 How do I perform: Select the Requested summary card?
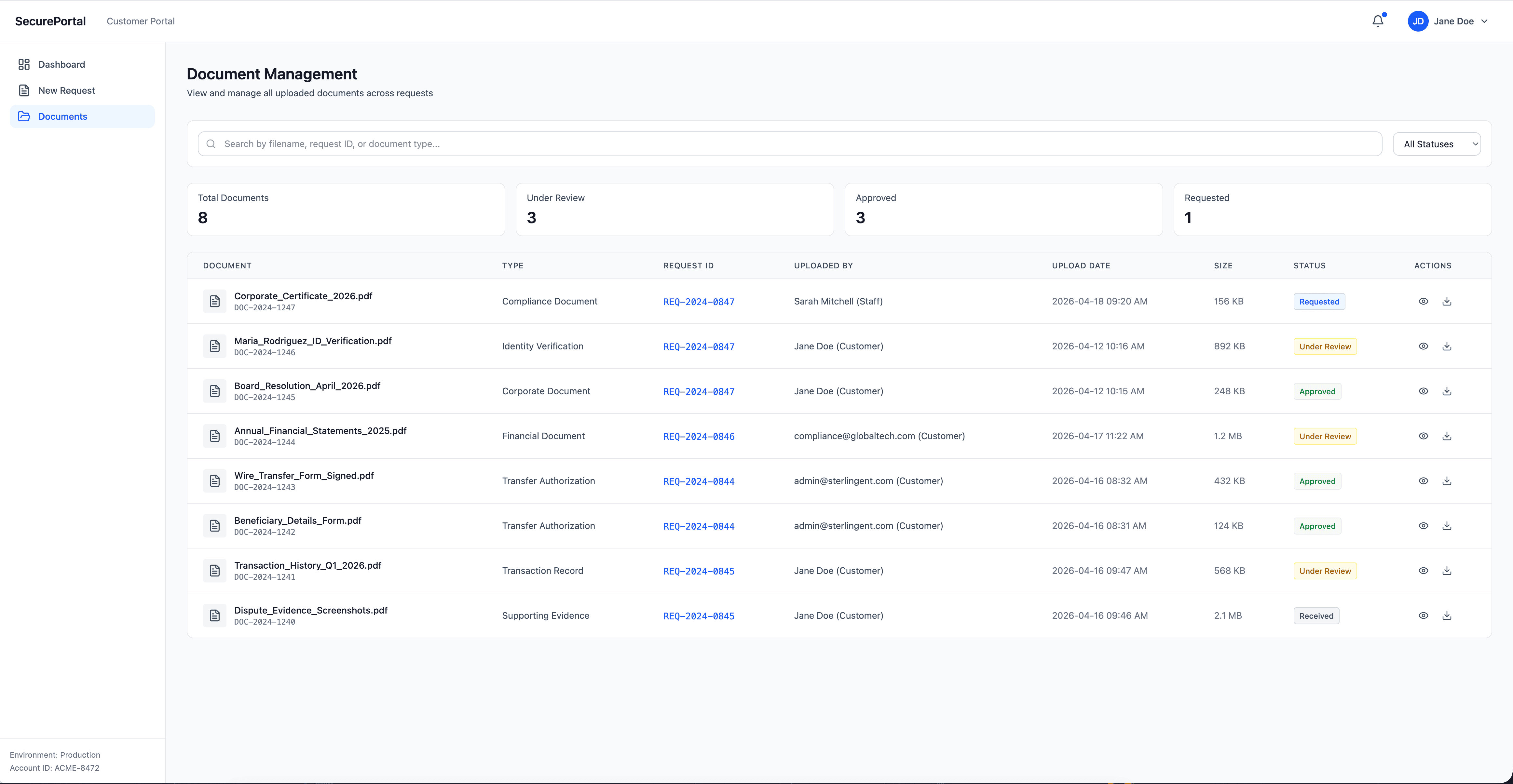click(x=1333, y=210)
